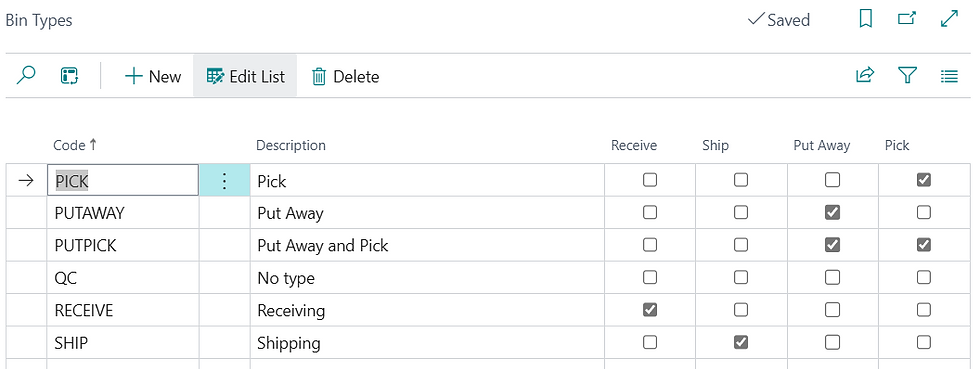Uncheck Receive checkbox for RECEIVE row

(x=650, y=310)
